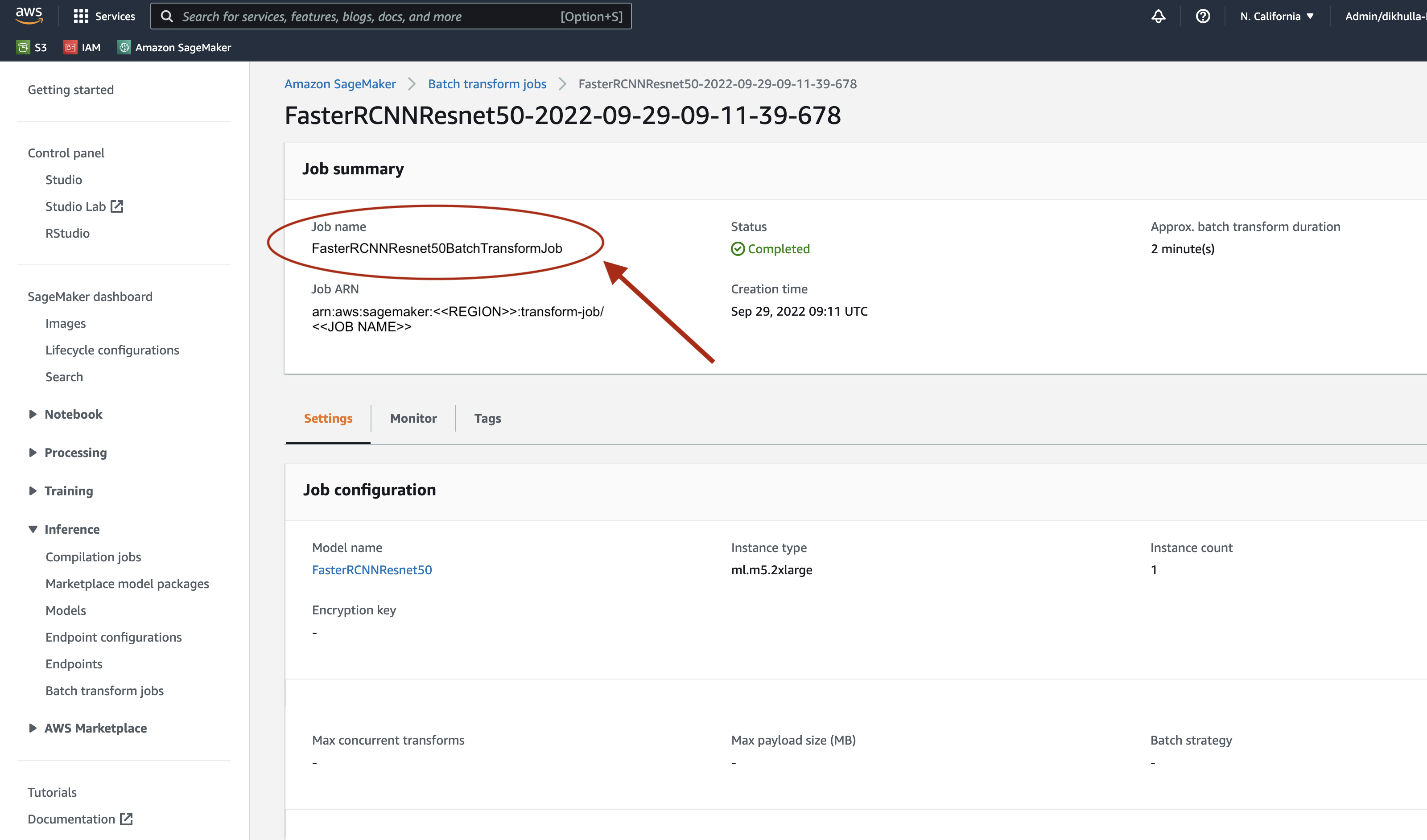The height and width of the screenshot is (840, 1427).
Task: Open Models in sidebar
Action: (x=66, y=610)
